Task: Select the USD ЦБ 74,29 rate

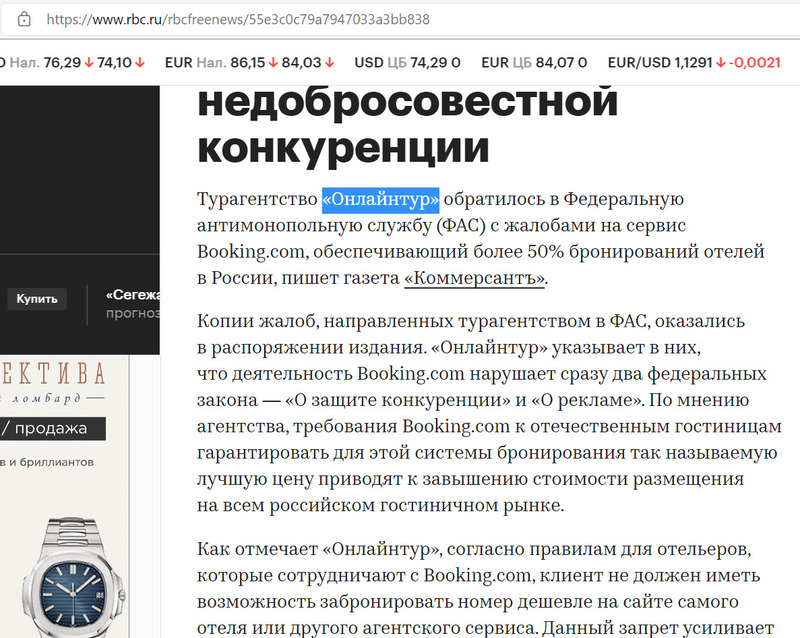Action: click(407, 62)
